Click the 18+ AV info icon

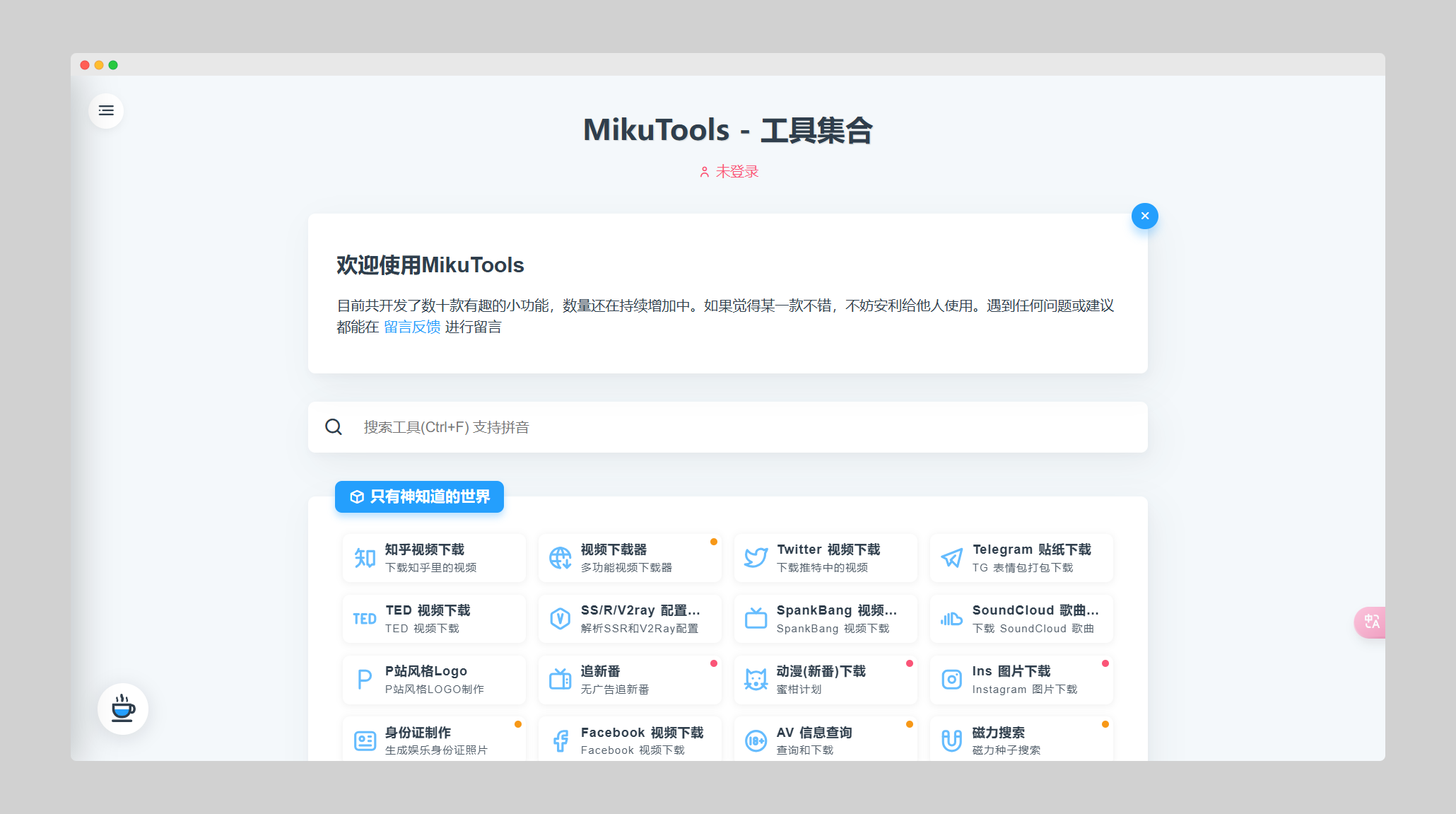pos(756,740)
